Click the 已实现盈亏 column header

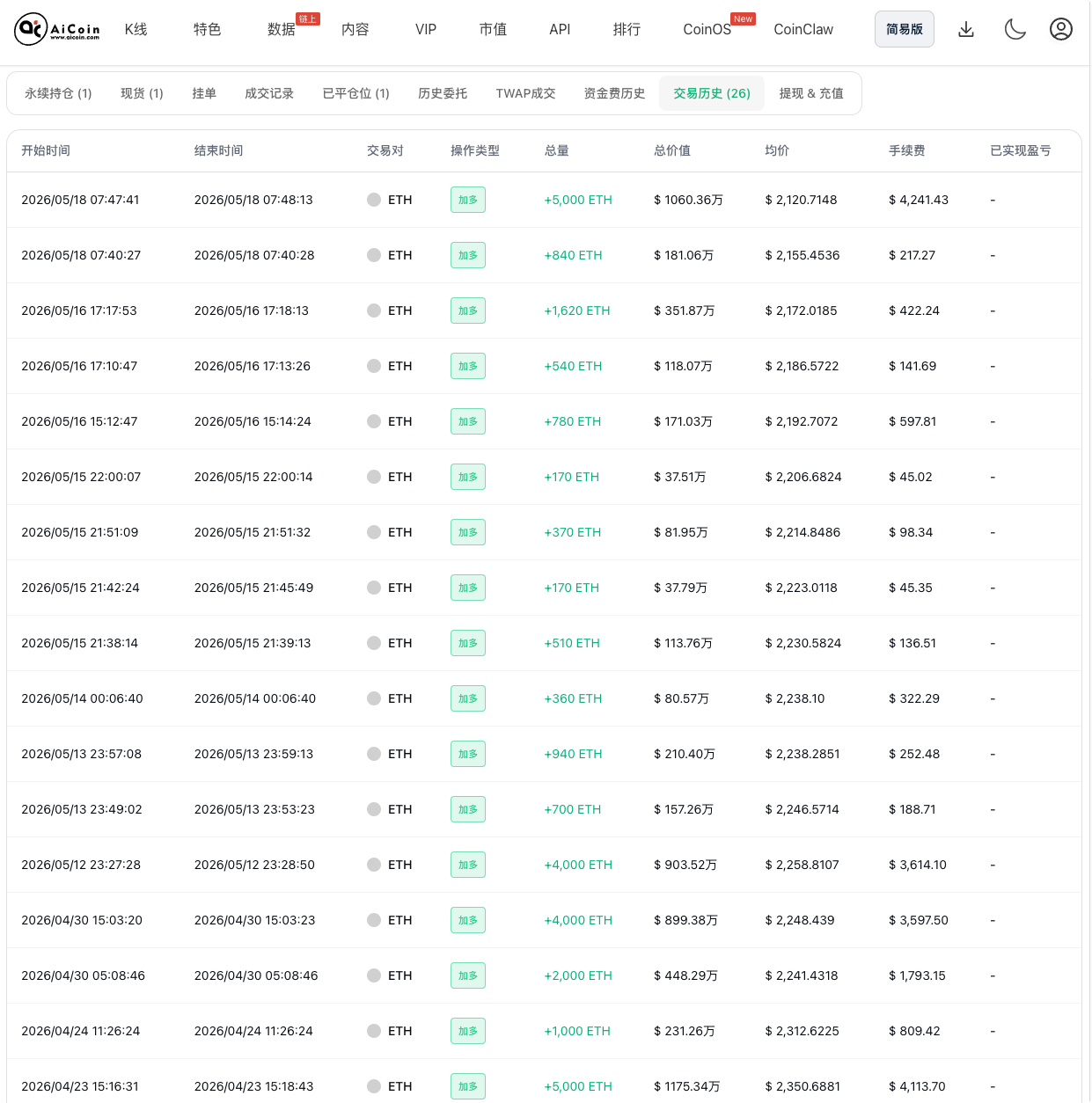(x=1021, y=150)
